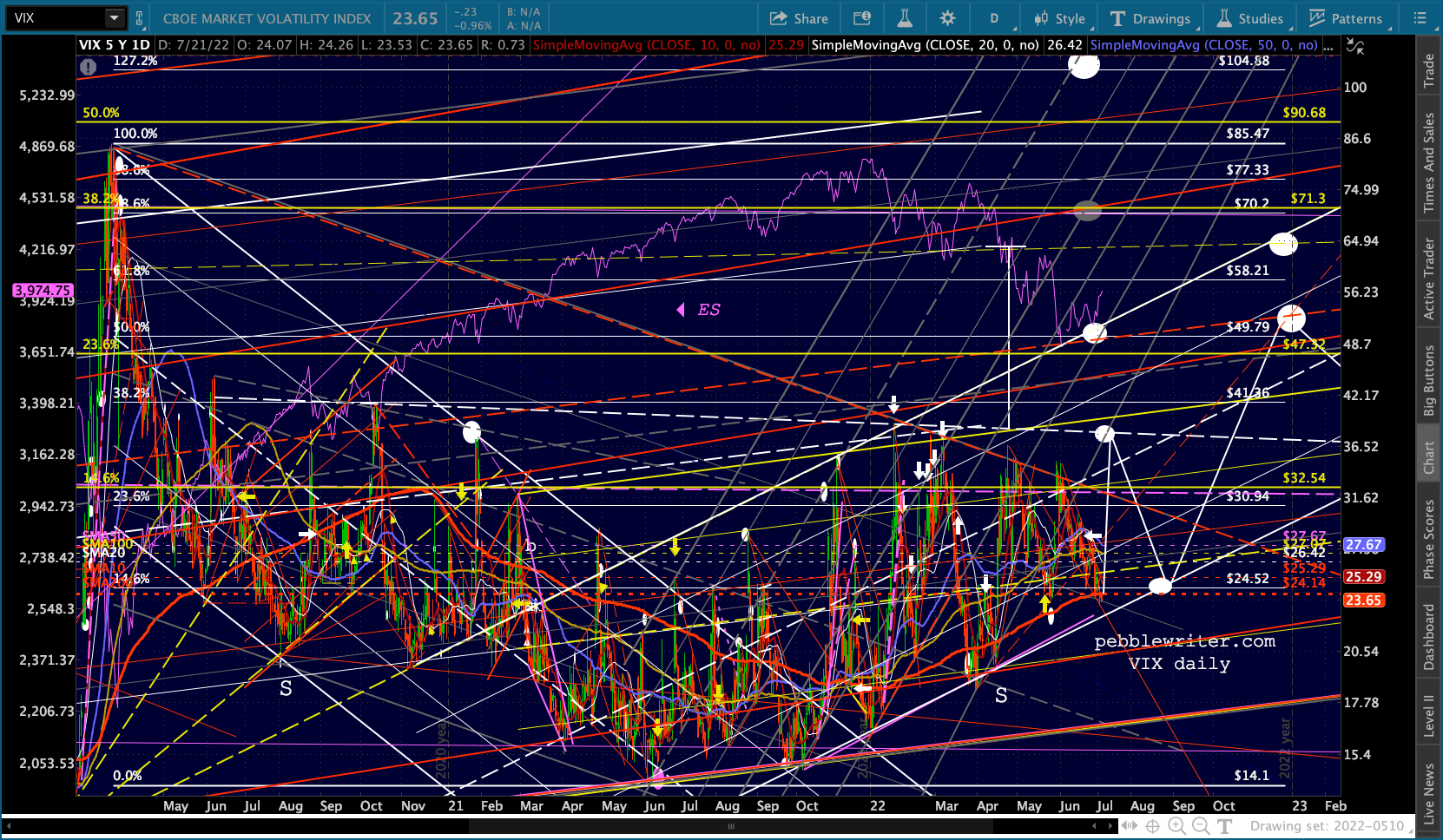
Task: Click the 'R: 0.73' range value
Action: click(502, 45)
